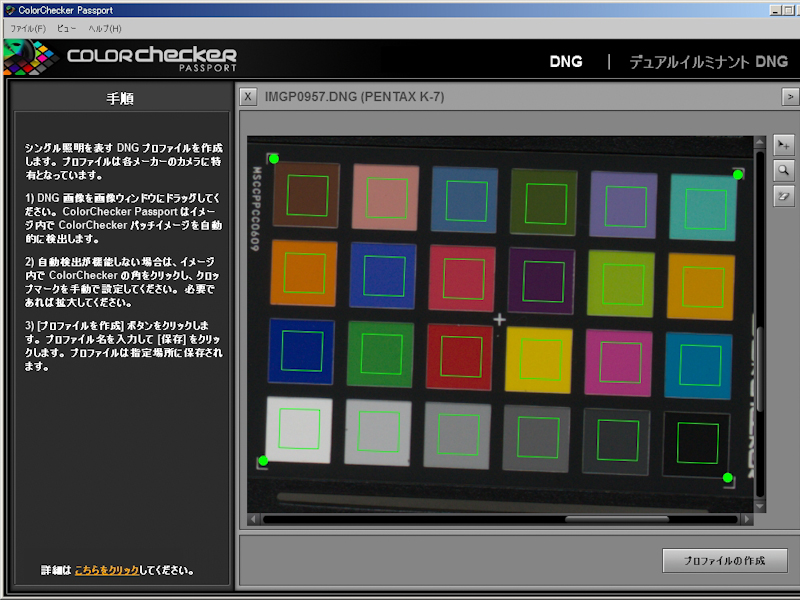The width and height of the screenshot is (800, 600).
Task: Click the white patch on the ColorChecker chart
Action: coord(300,430)
